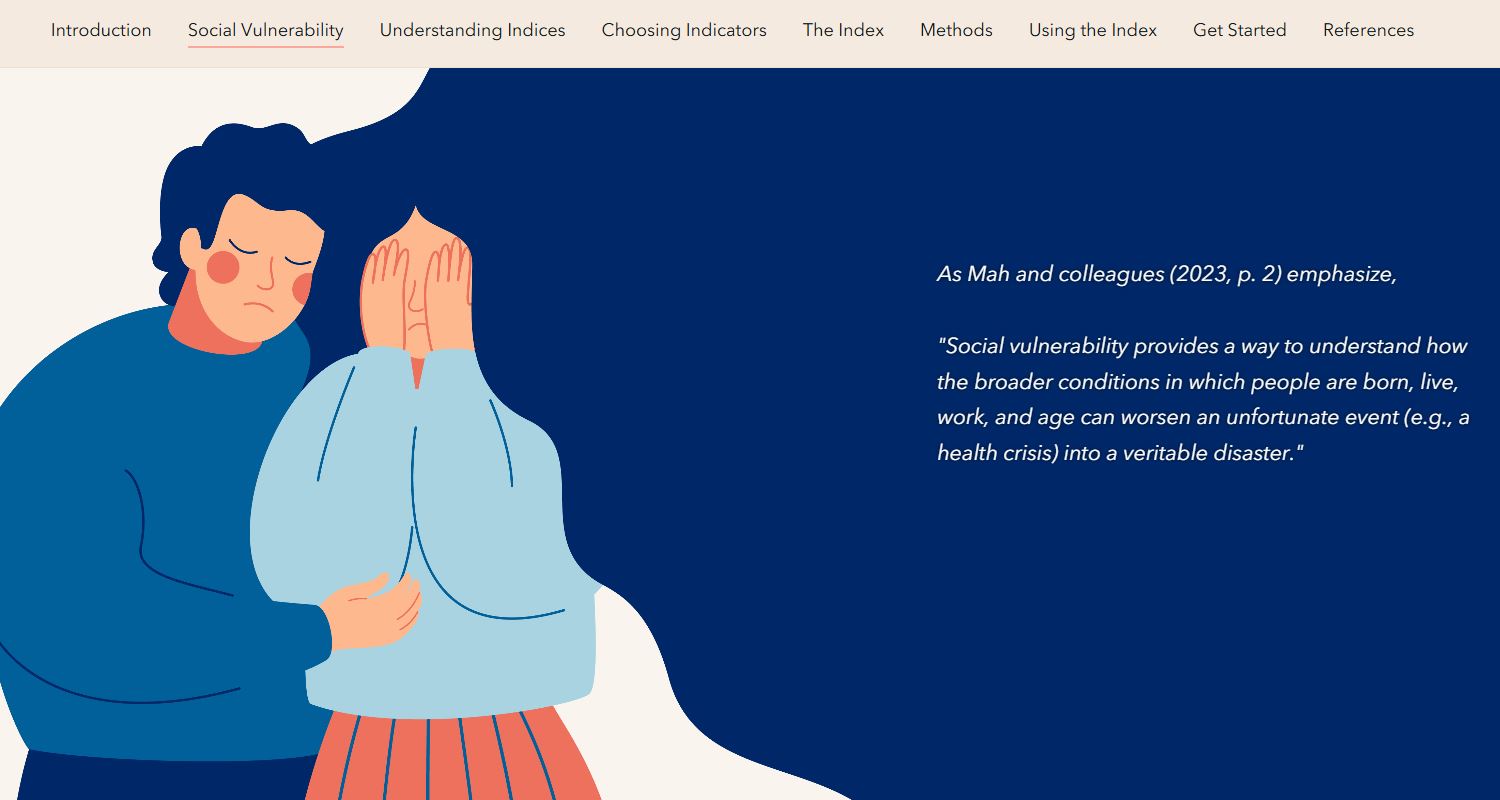Select the Social Vulnerability tab
The width and height of the screenshot is (1500, 800).
[265, 30]
